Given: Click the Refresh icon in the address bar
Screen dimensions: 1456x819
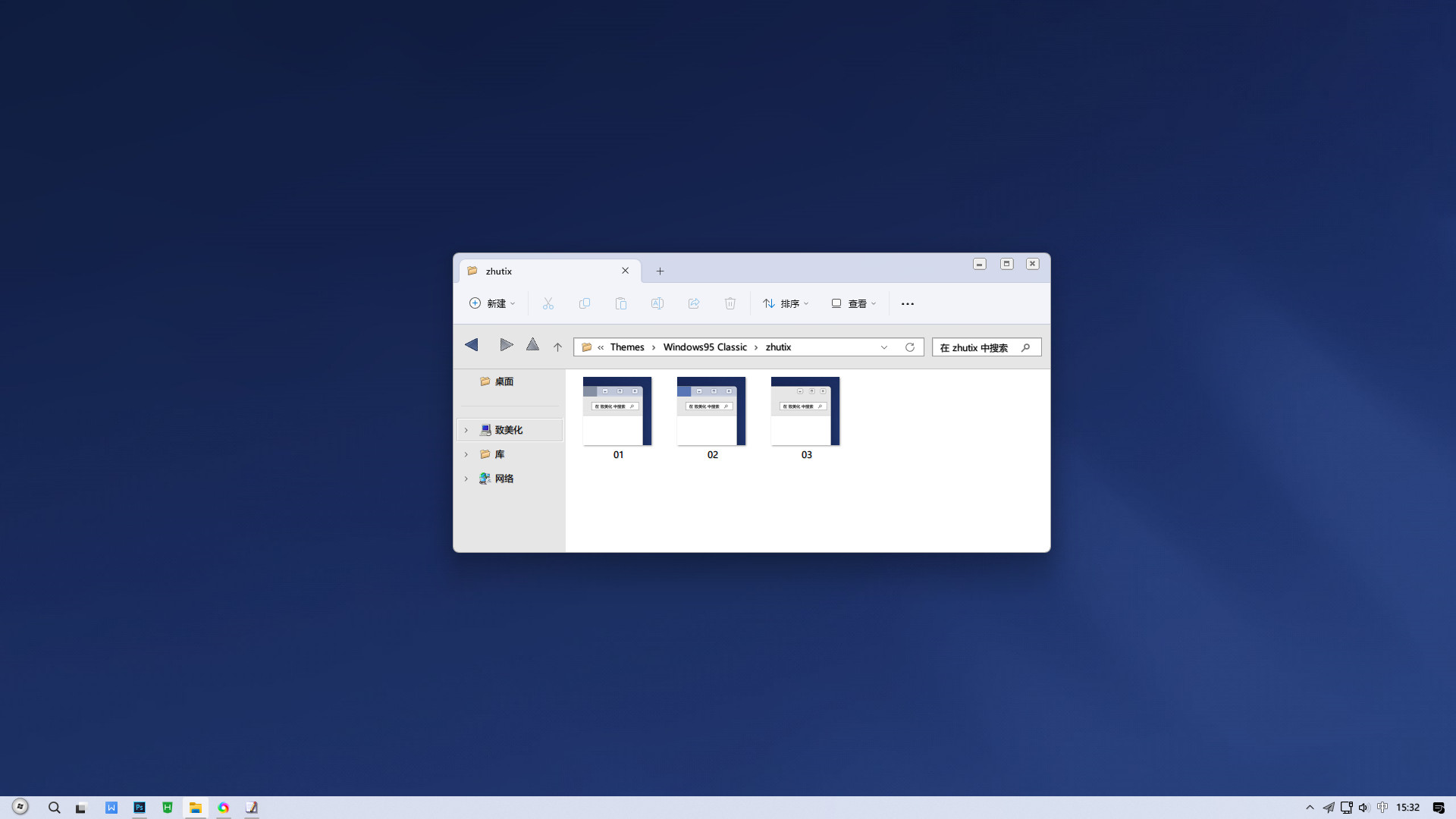Looking at the screenshot, I should 910,347.
